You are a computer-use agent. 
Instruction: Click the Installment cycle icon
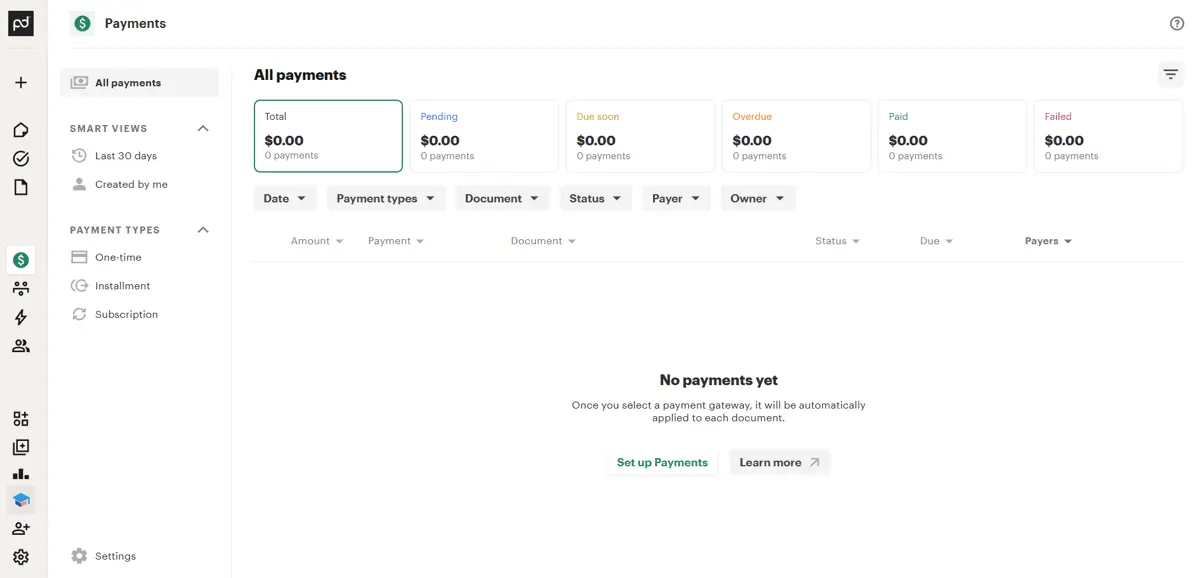[x=80, y=286]
